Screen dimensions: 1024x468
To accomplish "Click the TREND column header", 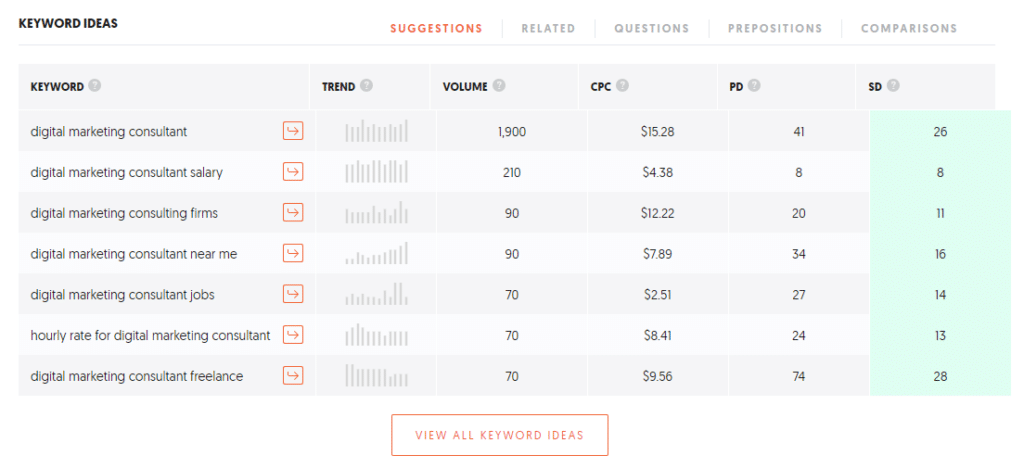I will coord(338,86).
